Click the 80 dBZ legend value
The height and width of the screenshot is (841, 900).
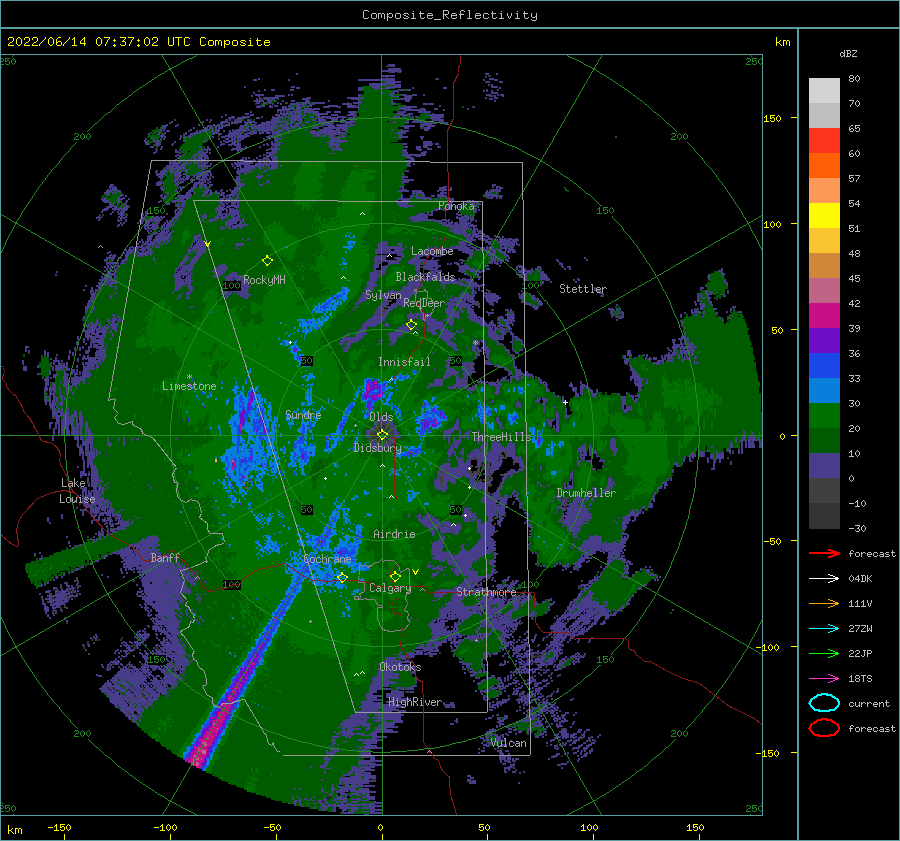[x=854, y=79]
